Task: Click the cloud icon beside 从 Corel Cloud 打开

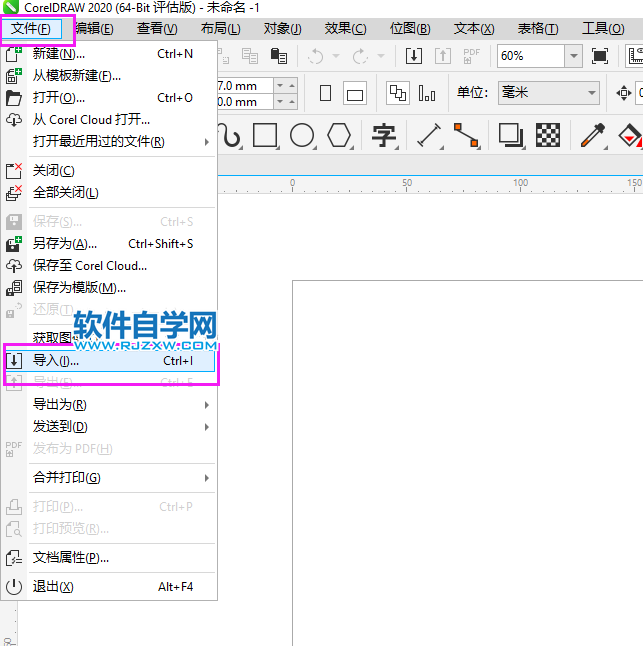Action: [14, 120]
